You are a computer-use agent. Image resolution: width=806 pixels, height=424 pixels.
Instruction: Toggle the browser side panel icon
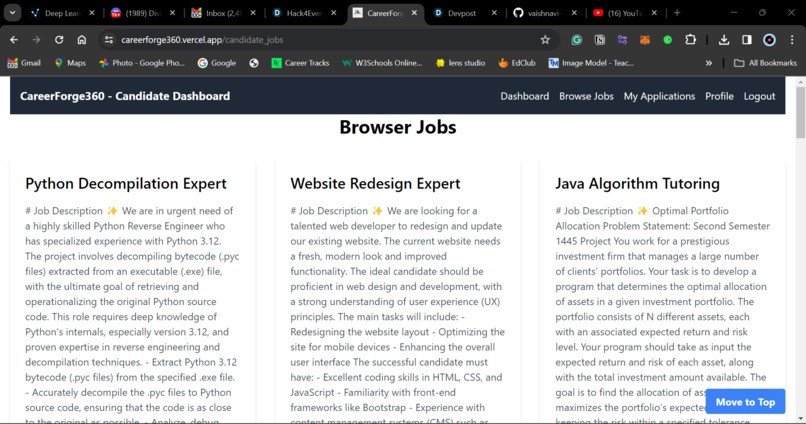point(746,40)
